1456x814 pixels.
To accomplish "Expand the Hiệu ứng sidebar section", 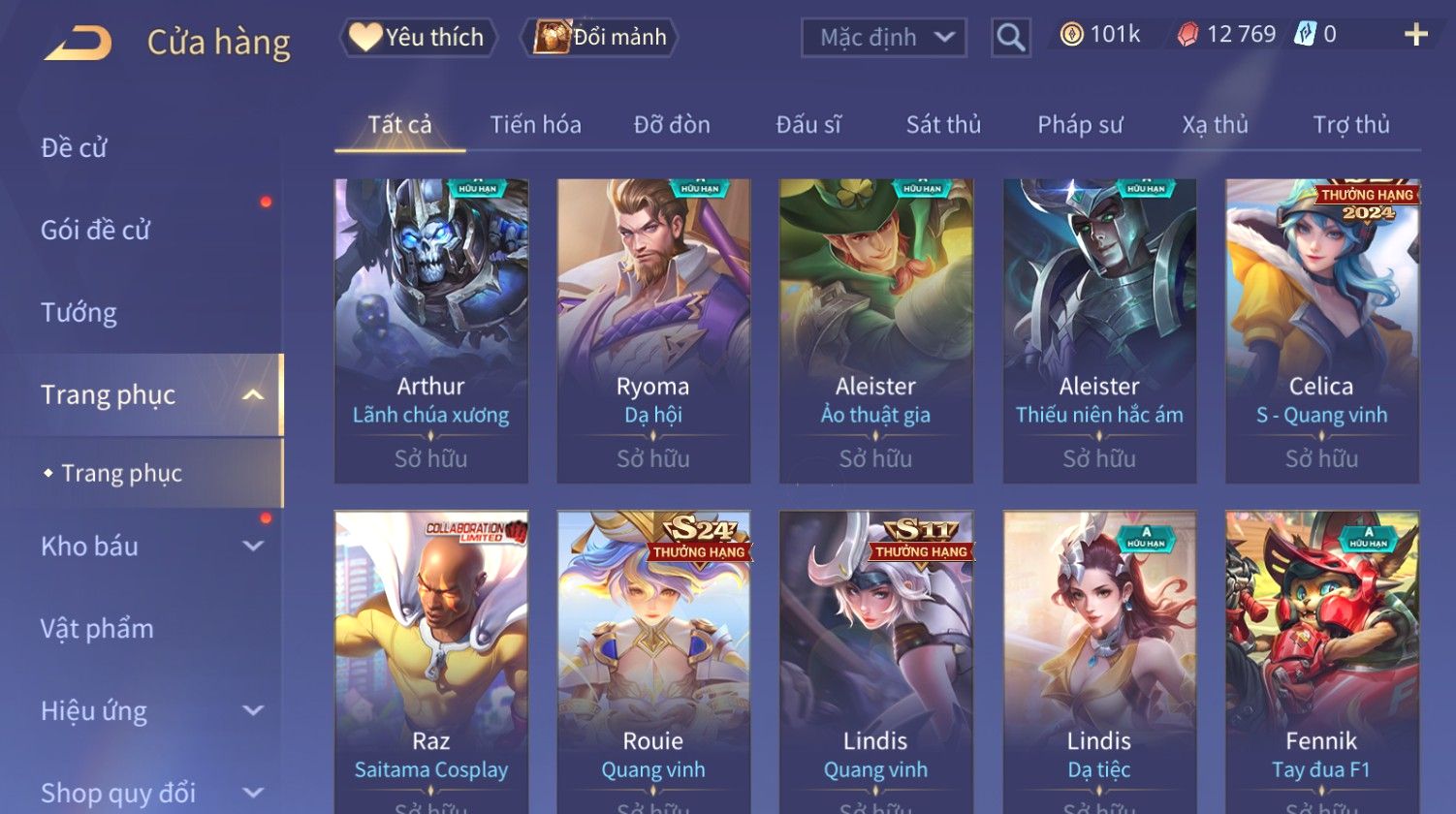I will [x=253, y=710].
